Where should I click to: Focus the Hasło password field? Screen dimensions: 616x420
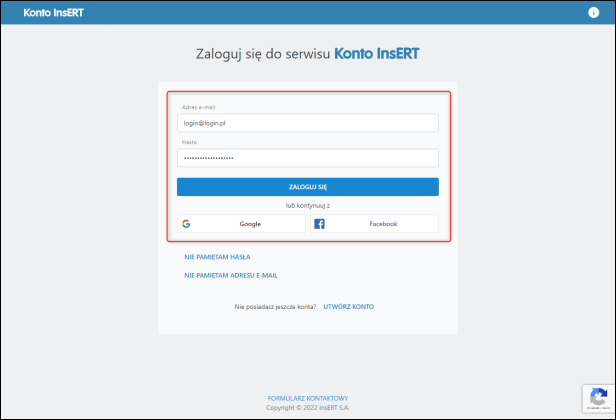click(308, 158)
